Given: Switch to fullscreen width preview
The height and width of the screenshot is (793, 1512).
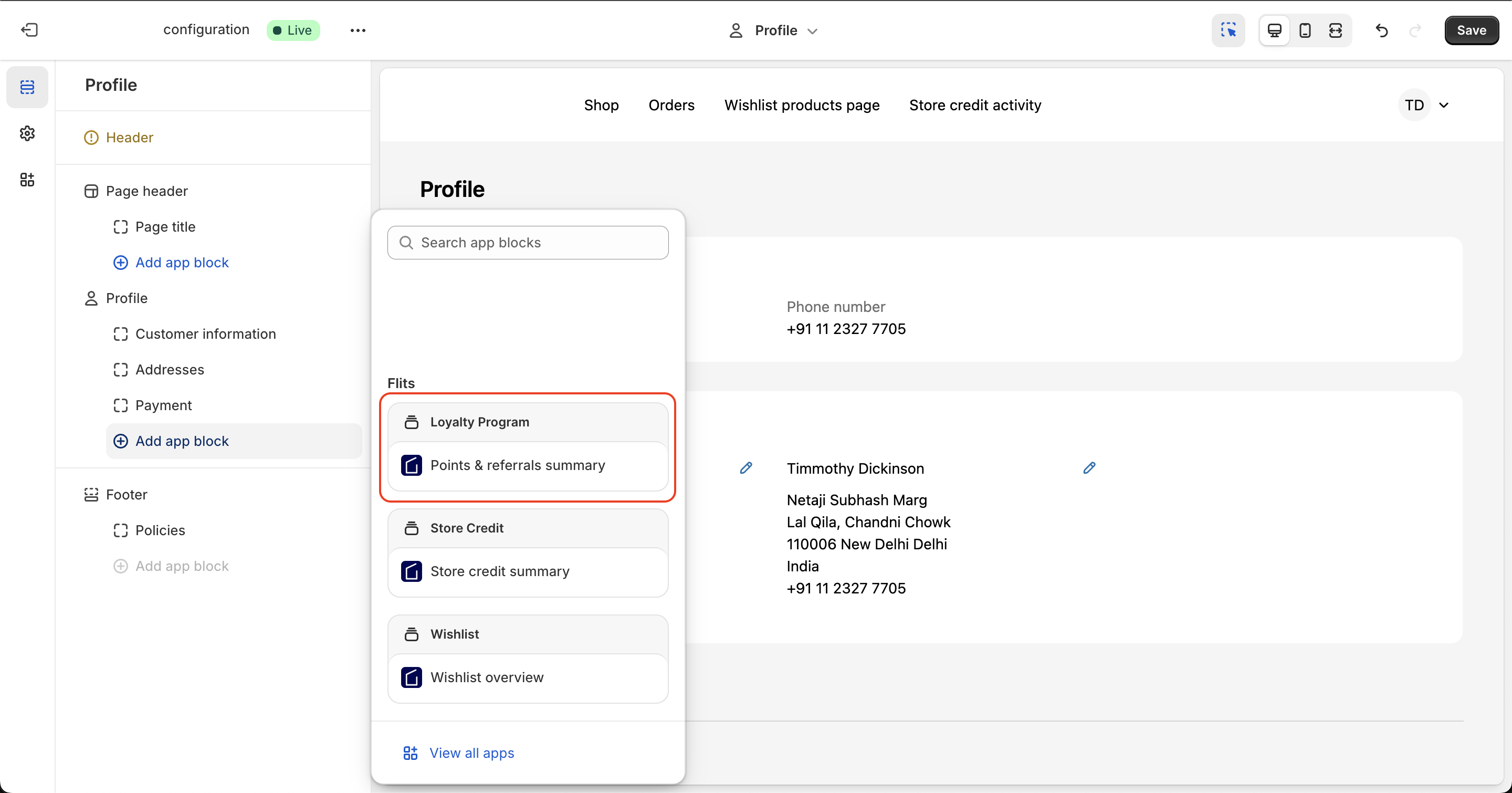Looking at the screenshot, I should tap(1335, 30).
